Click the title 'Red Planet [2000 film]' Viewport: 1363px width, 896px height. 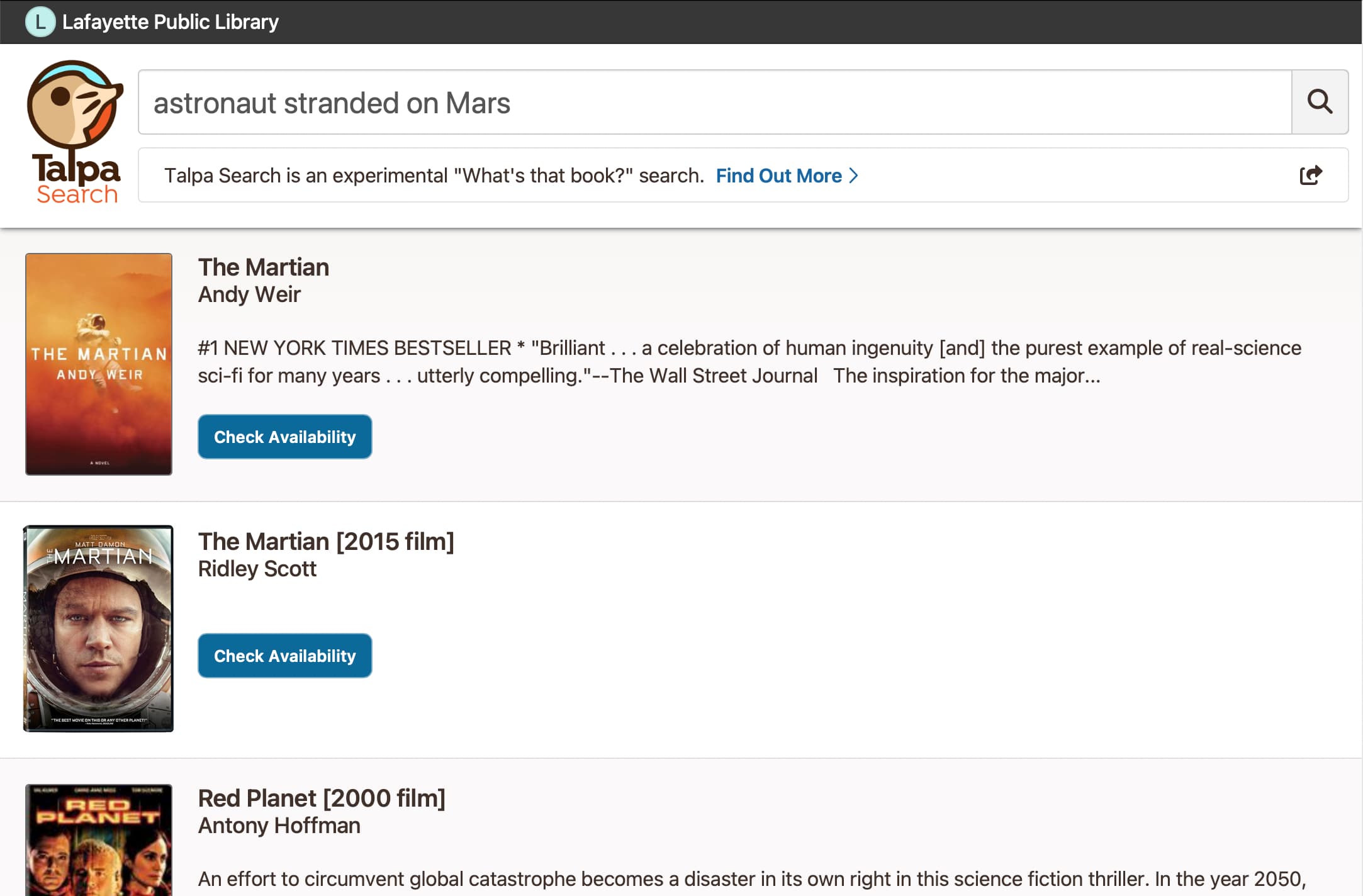pyautogui.click(x=322, y=798)
